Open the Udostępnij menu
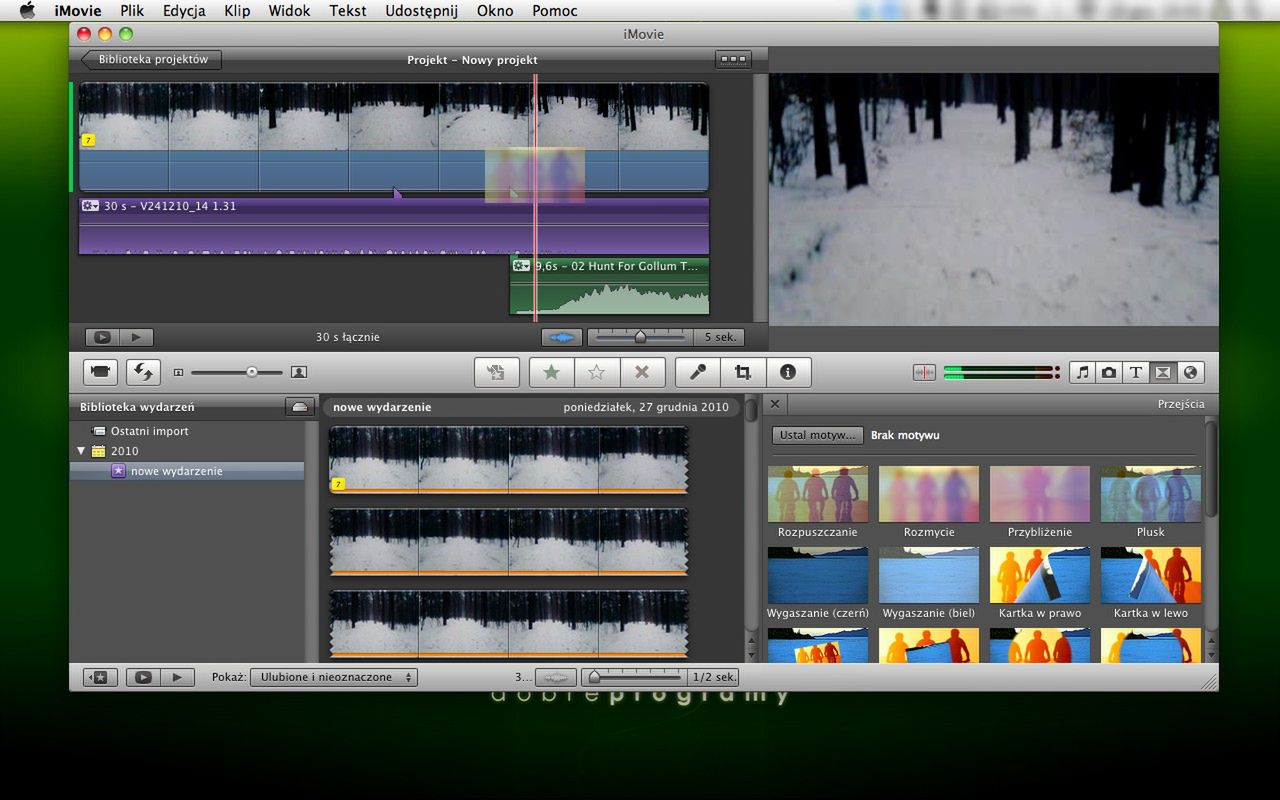1280x800 pixels. (421, 11)
